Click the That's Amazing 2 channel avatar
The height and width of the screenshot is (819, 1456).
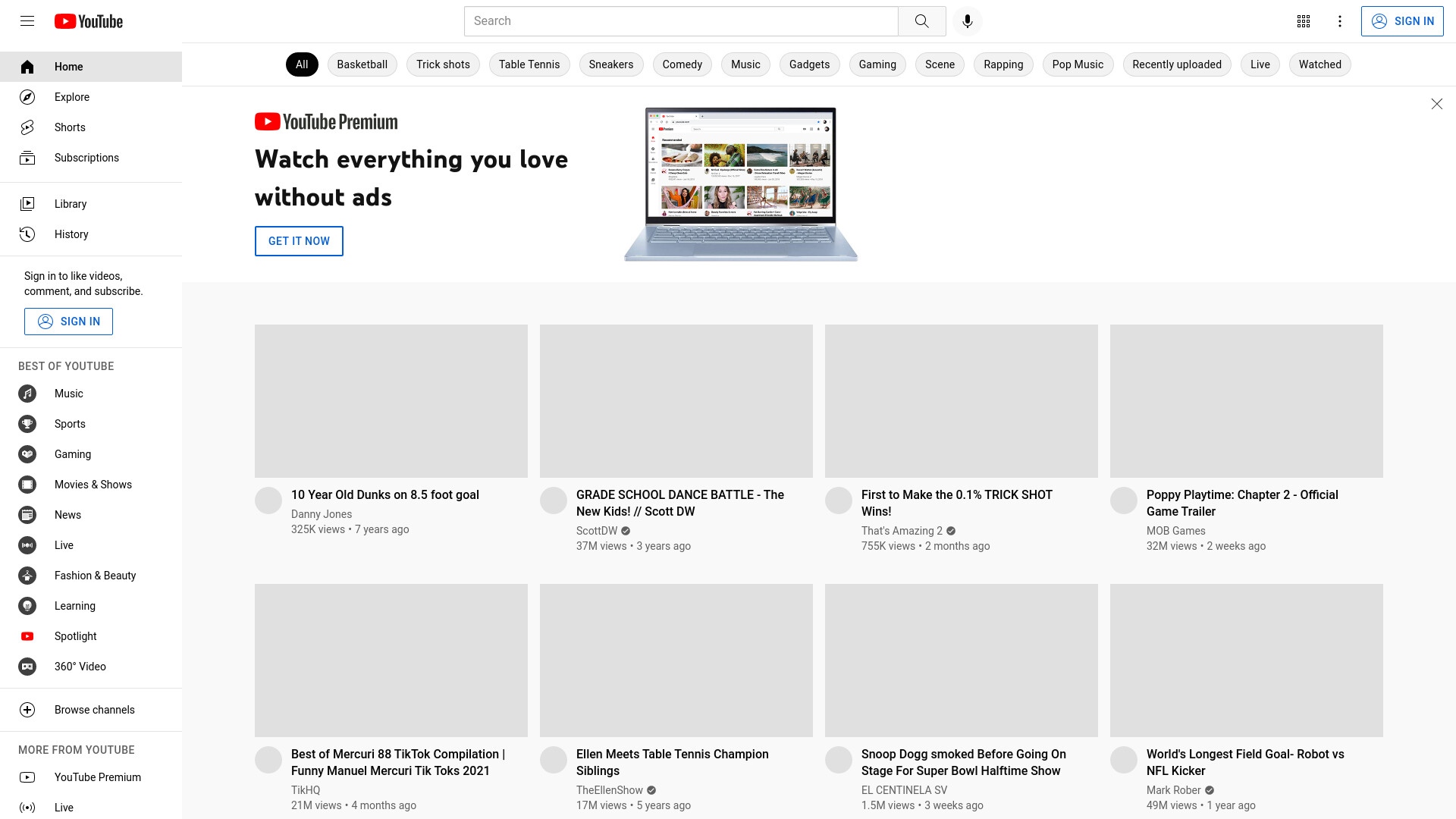pyautogui.click(x=839, y=500)
